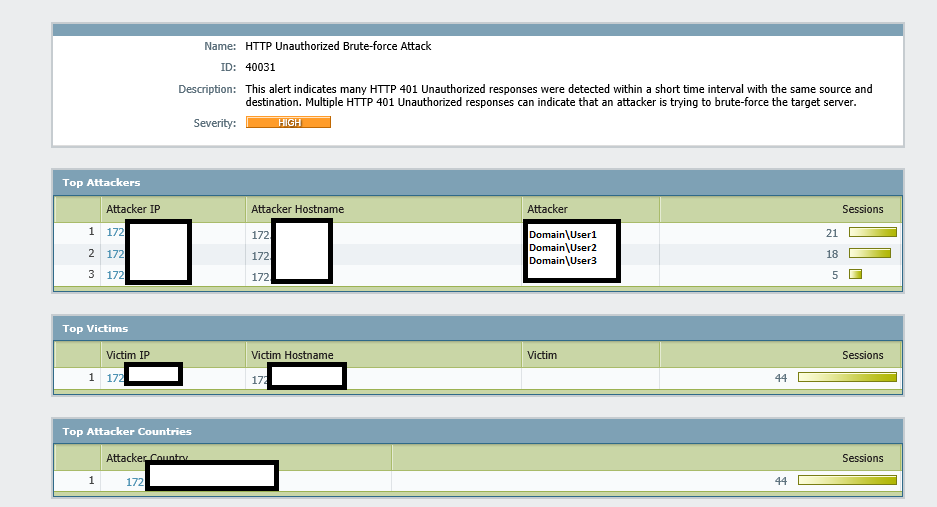Click the attacker hostname in row 1
Image resolution: width=937 pixels, height=507 pixels.
pyautogui.click(x=261, y=235)
